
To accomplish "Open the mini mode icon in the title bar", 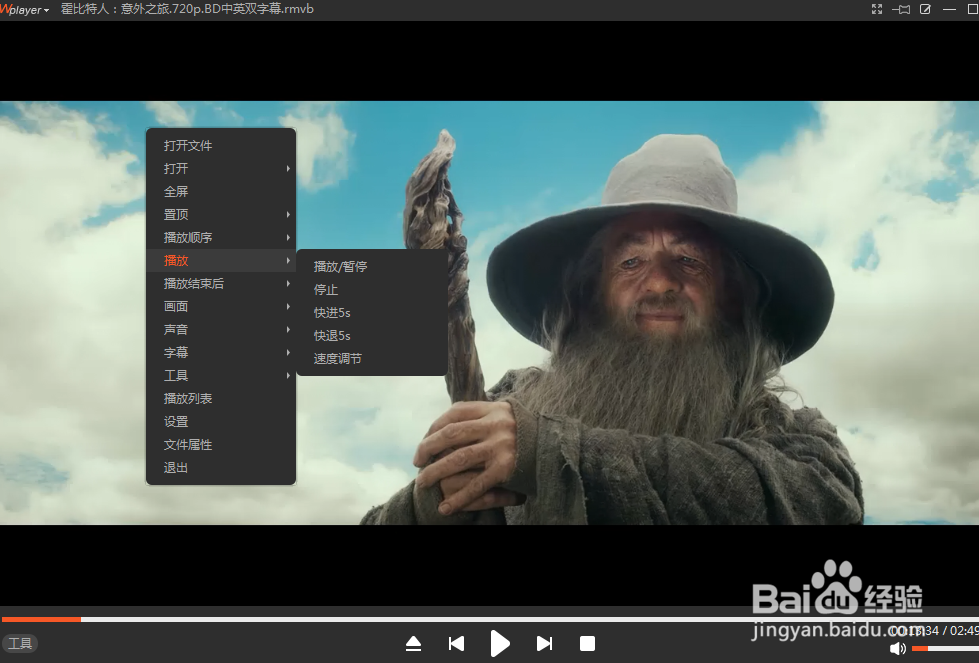I will coord(925,9).
